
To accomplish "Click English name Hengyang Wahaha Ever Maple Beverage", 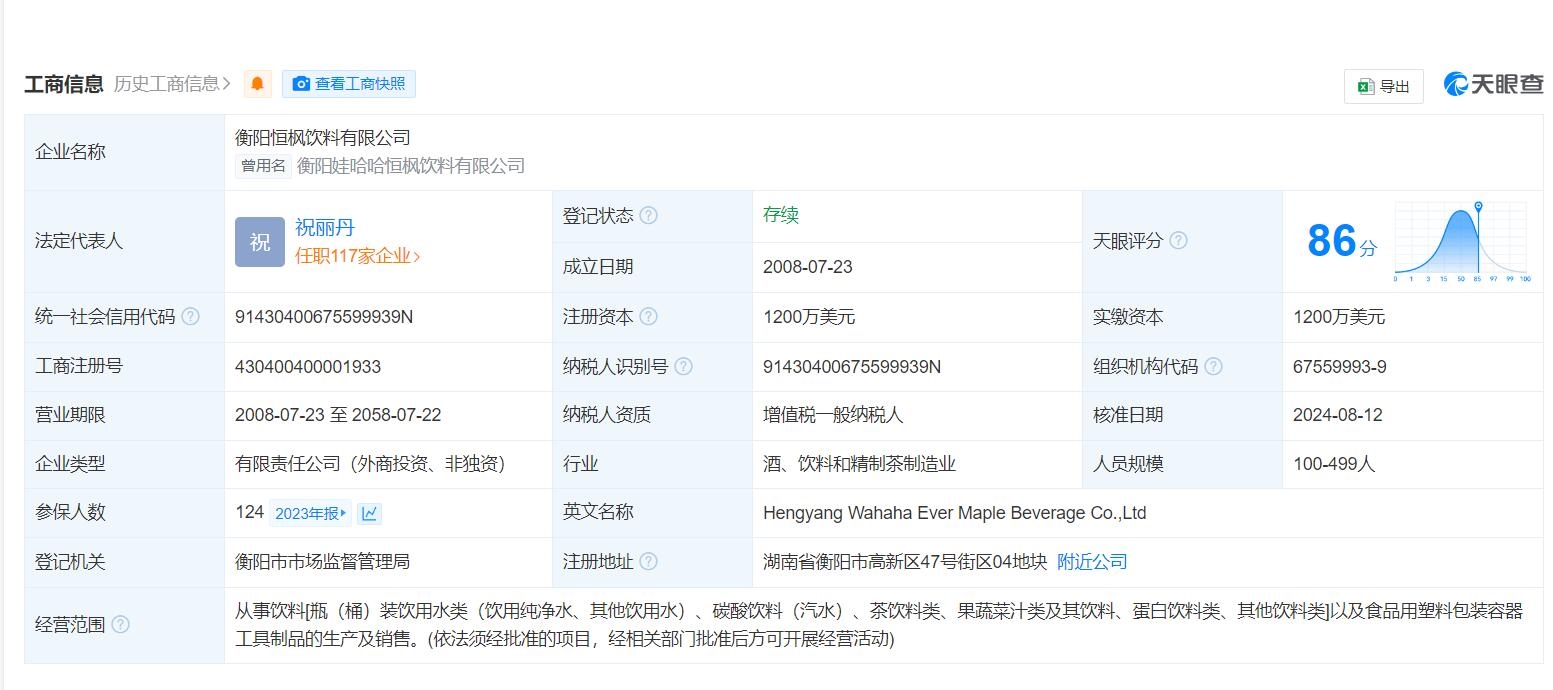I will (954, 513).
